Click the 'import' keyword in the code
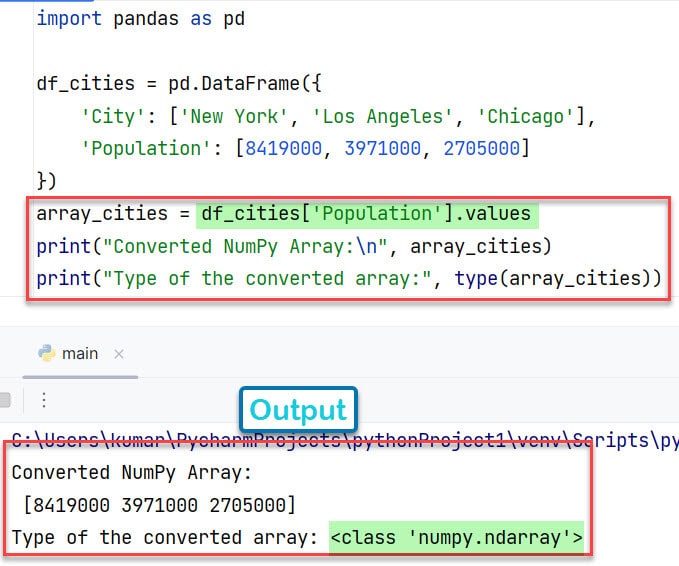679x566 pixels. coord(69,19)
